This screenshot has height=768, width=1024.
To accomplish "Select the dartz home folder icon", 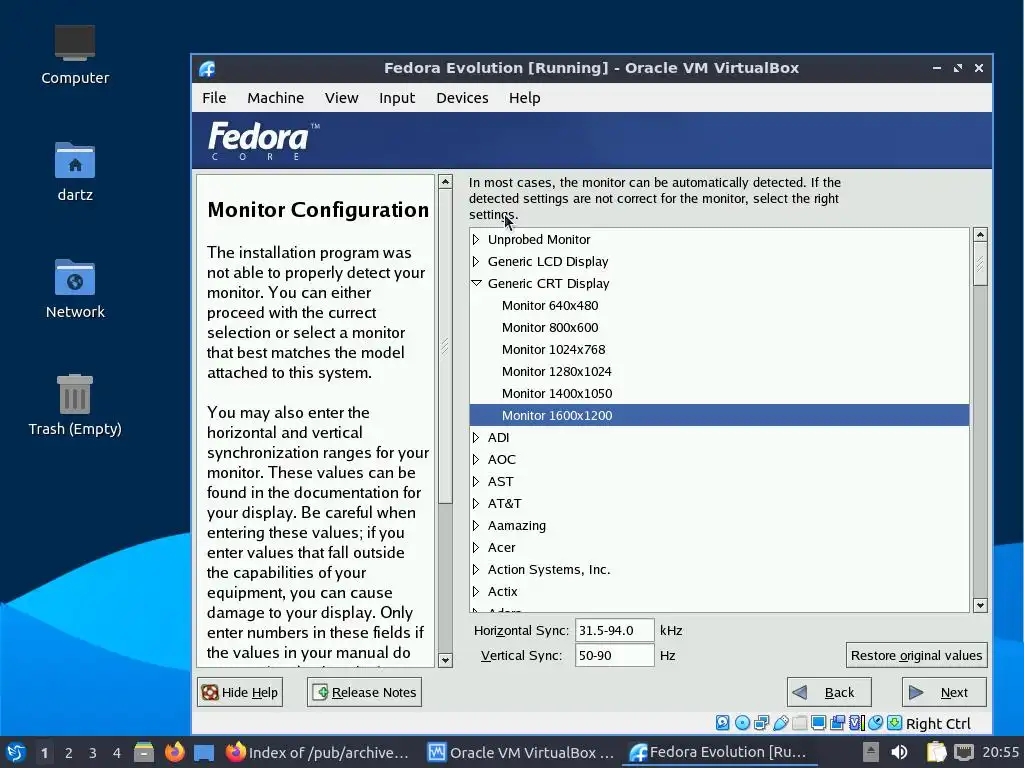I will (x=74, y=160).
